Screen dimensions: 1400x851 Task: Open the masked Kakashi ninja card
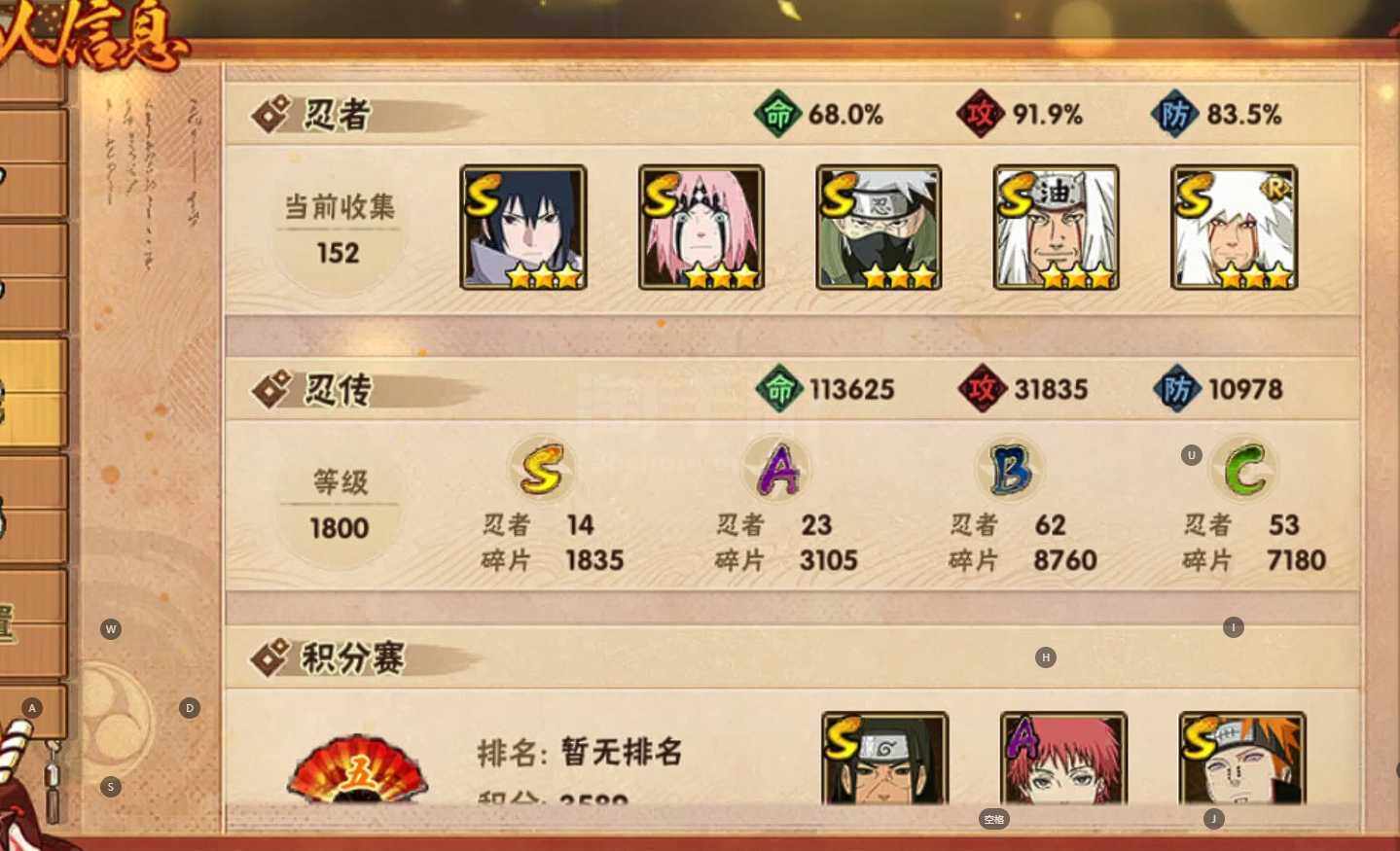click(879, 227)
